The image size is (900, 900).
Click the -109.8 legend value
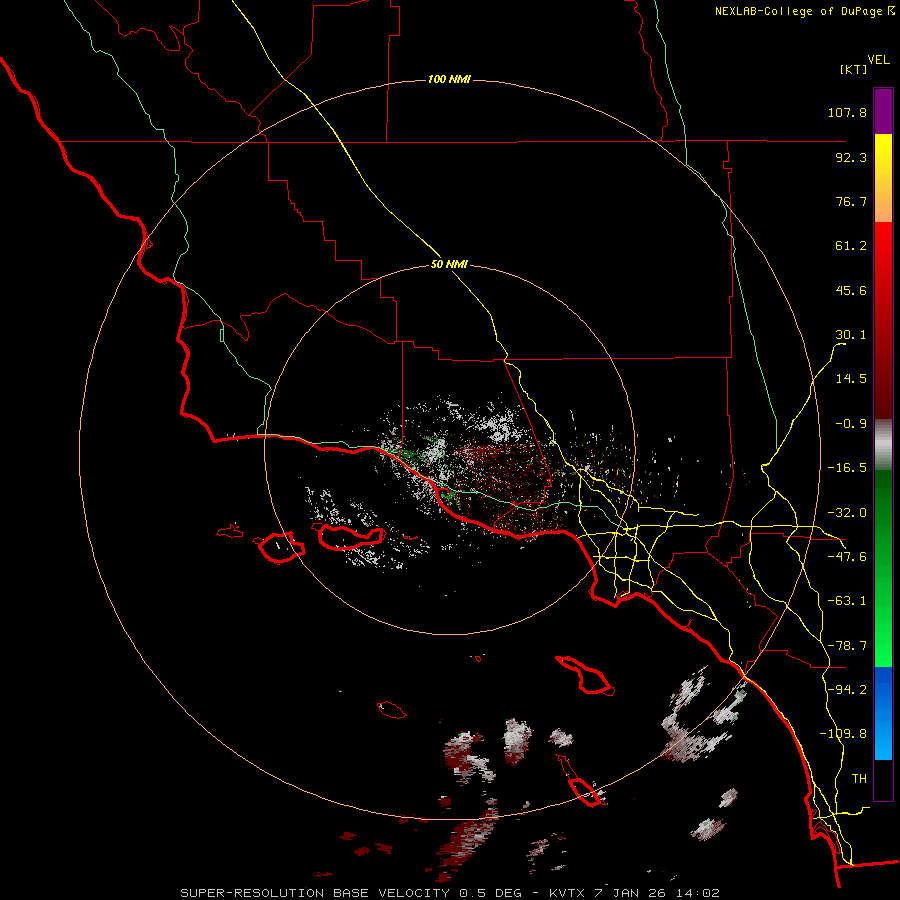[x=843, y=734]
